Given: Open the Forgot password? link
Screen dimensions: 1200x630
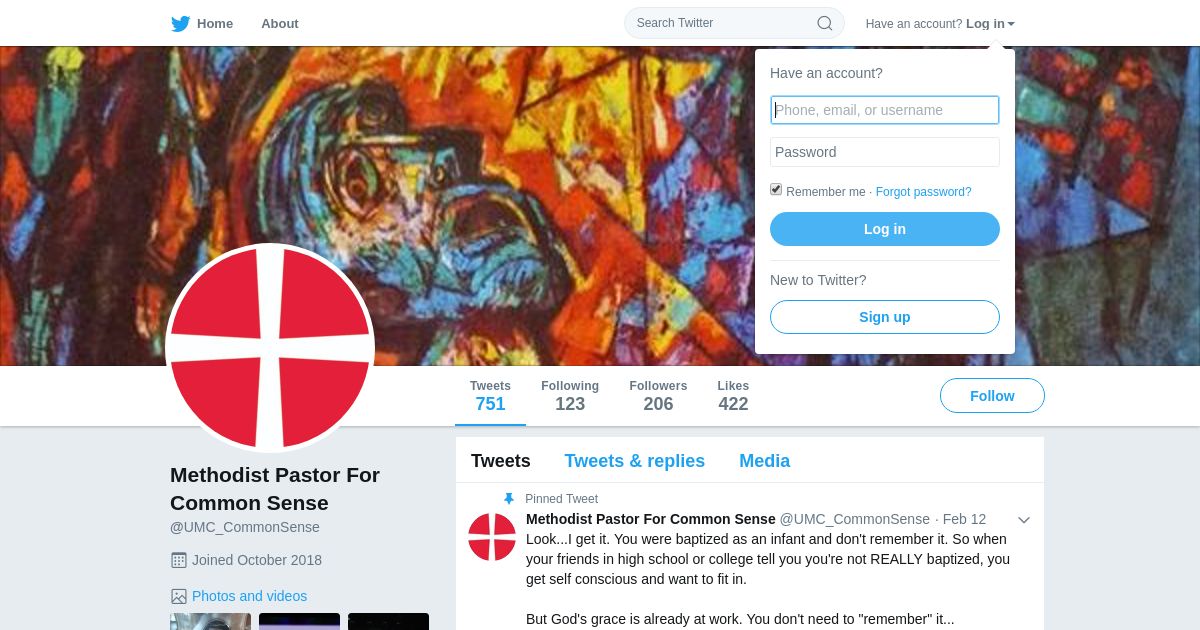Looking at the screenshot, I should [923, 192].
